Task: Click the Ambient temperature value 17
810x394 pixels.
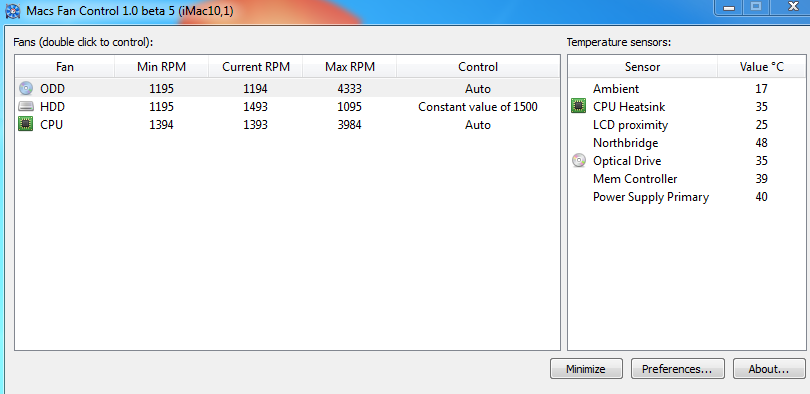Action: click(761, 89)
